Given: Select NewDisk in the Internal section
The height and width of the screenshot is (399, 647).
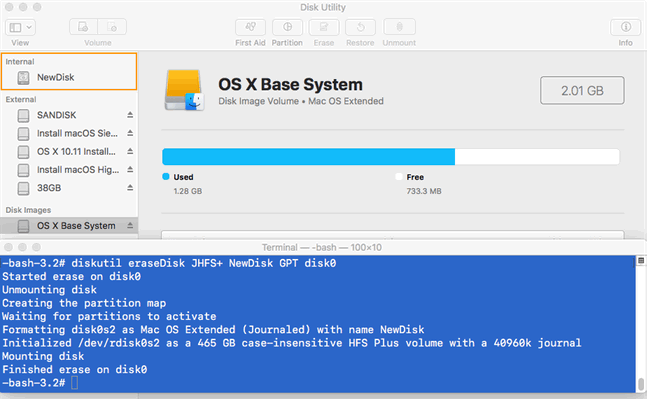Looking at the screenshot, I should pyautogui.click(x=69, y=77).
